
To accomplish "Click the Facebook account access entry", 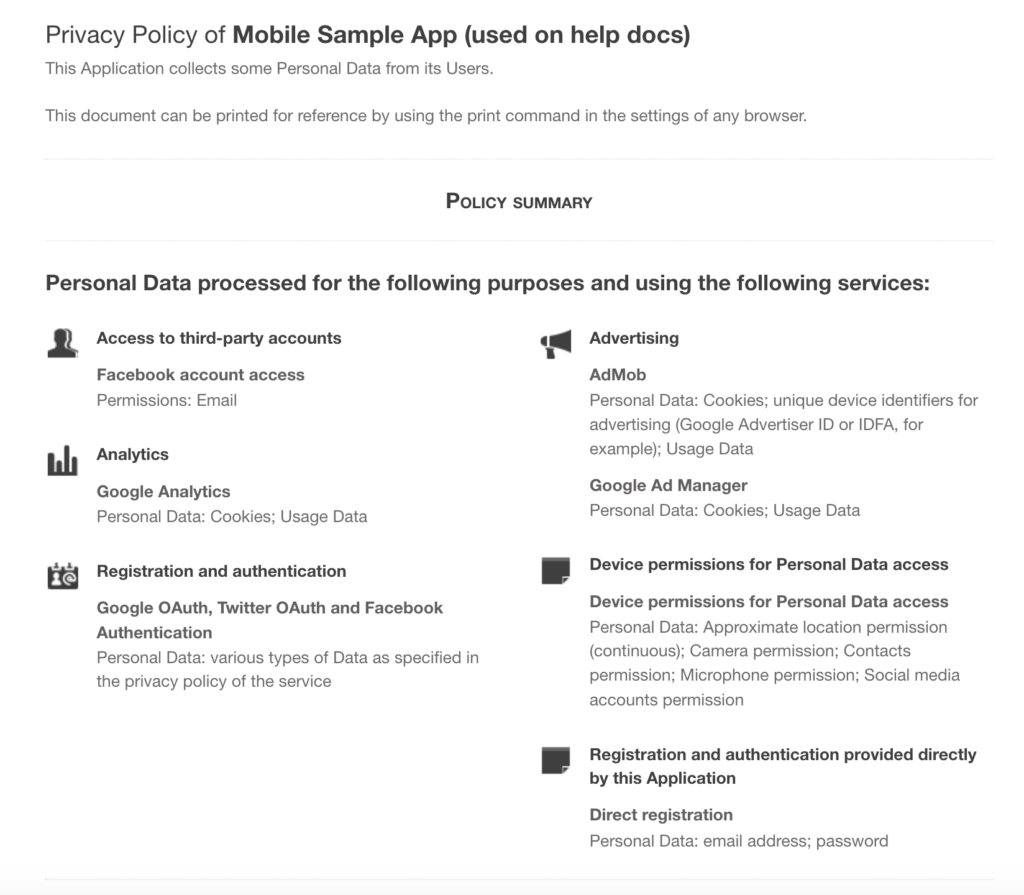I will tap(200, 375).
